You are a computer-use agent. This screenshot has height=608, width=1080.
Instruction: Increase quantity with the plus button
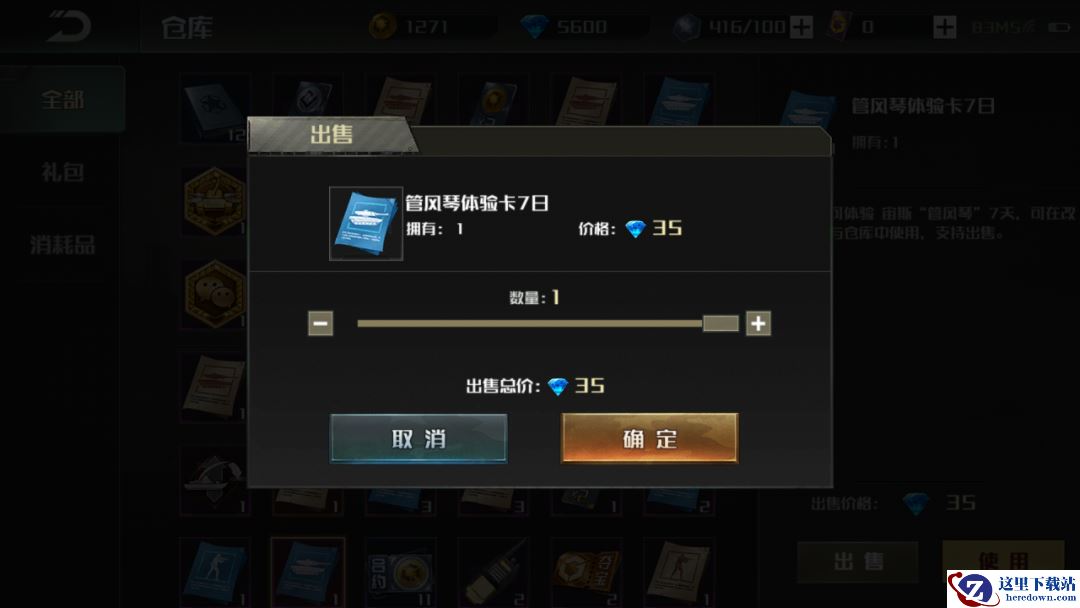pos(758,323)
